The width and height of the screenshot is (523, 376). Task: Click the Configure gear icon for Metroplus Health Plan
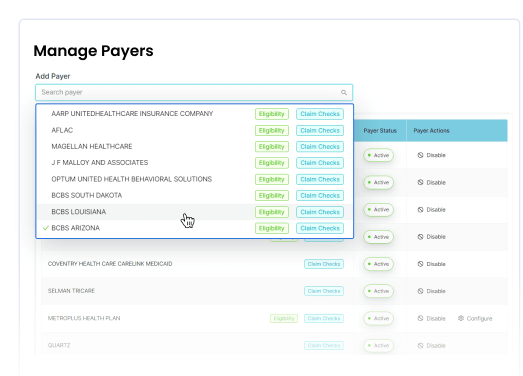tap(461, 318)
